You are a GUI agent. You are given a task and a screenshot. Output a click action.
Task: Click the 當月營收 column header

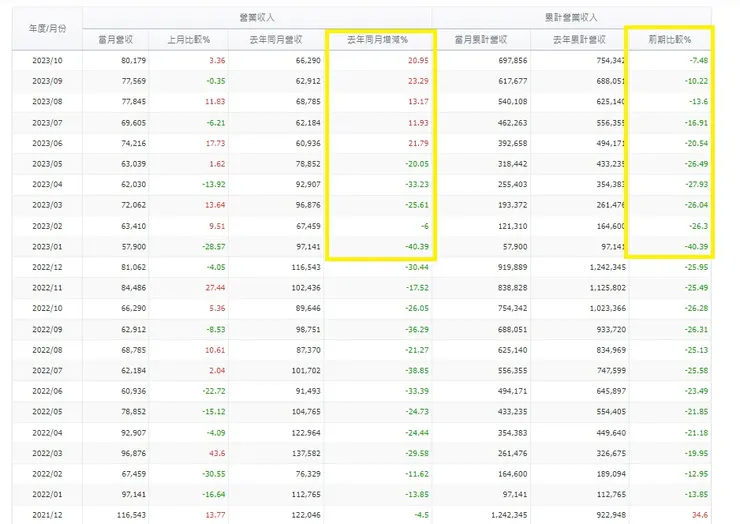click(116, 40)
